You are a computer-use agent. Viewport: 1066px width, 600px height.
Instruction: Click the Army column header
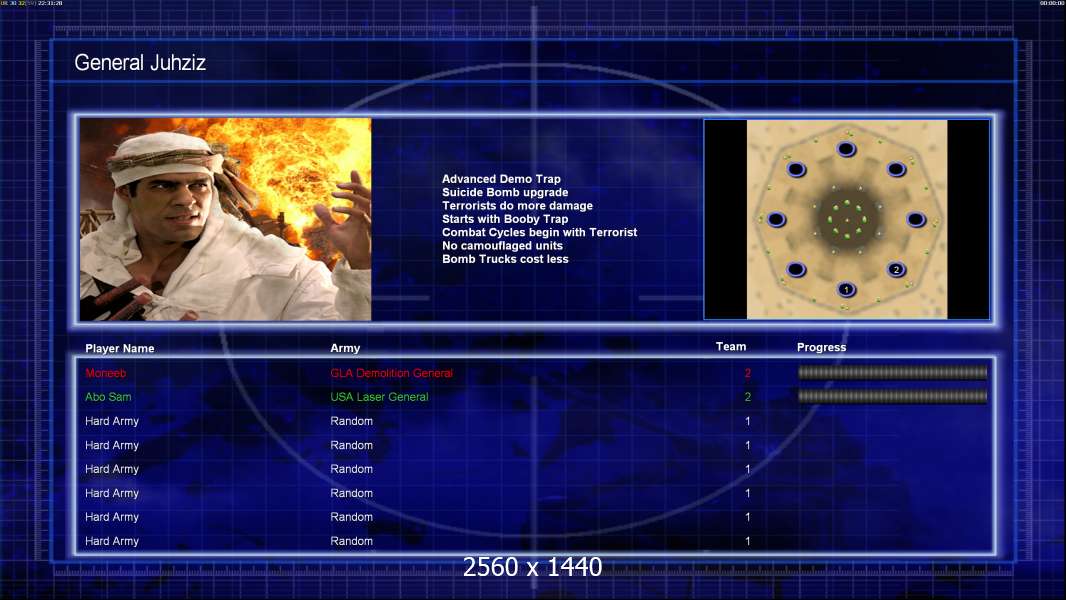coord(345,349)
